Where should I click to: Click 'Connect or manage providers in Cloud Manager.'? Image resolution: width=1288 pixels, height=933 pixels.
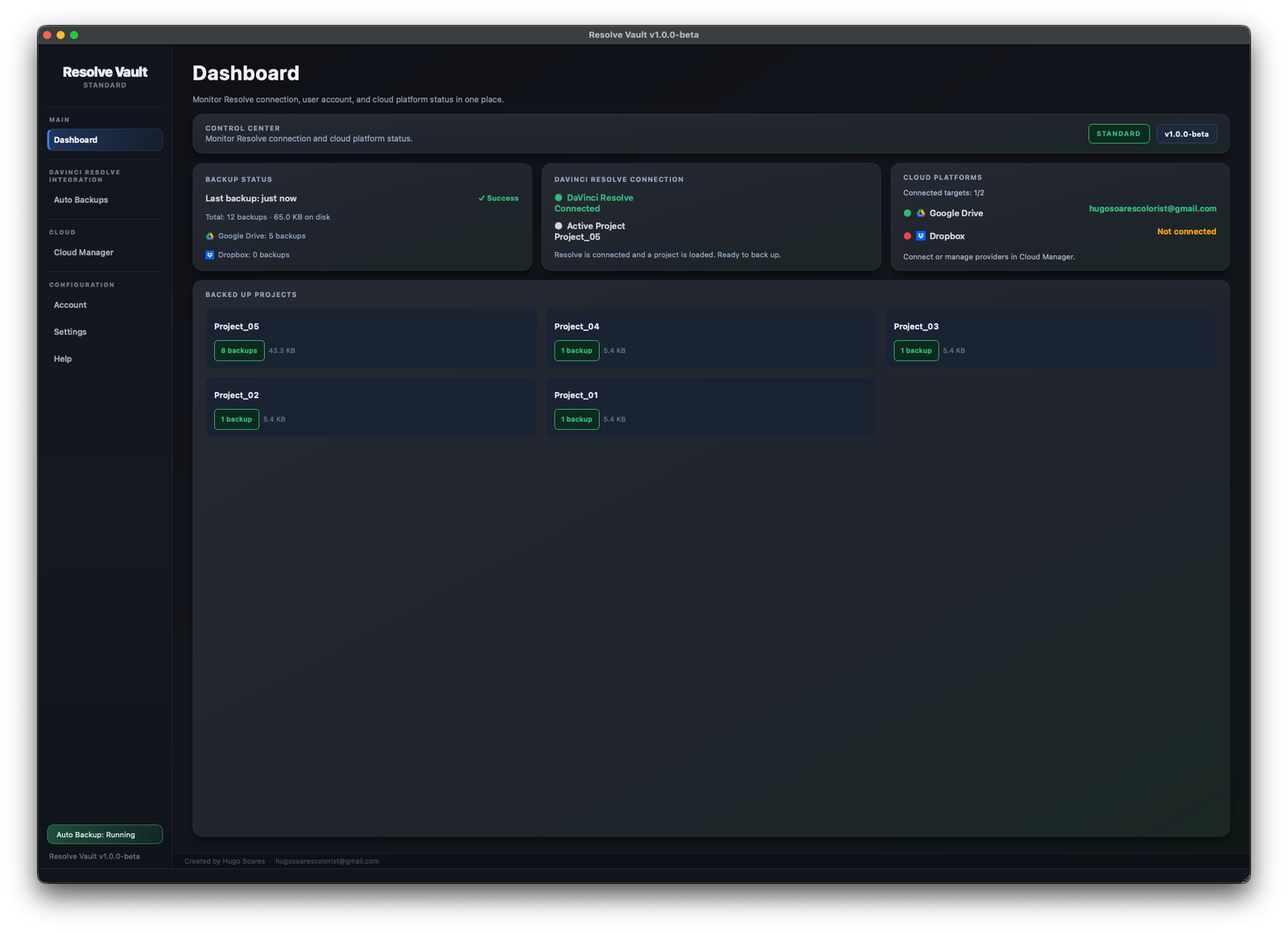pyautogui.click(x=989, y=257)
